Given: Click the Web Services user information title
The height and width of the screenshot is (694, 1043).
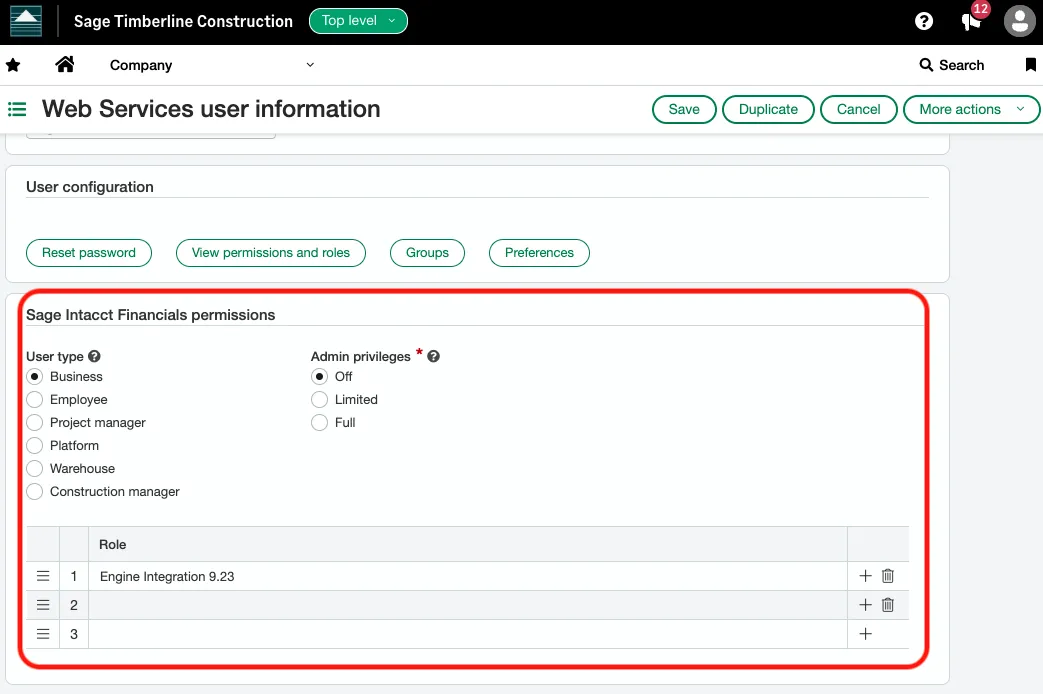Looking at the screenshot, I should click(211, 109).
